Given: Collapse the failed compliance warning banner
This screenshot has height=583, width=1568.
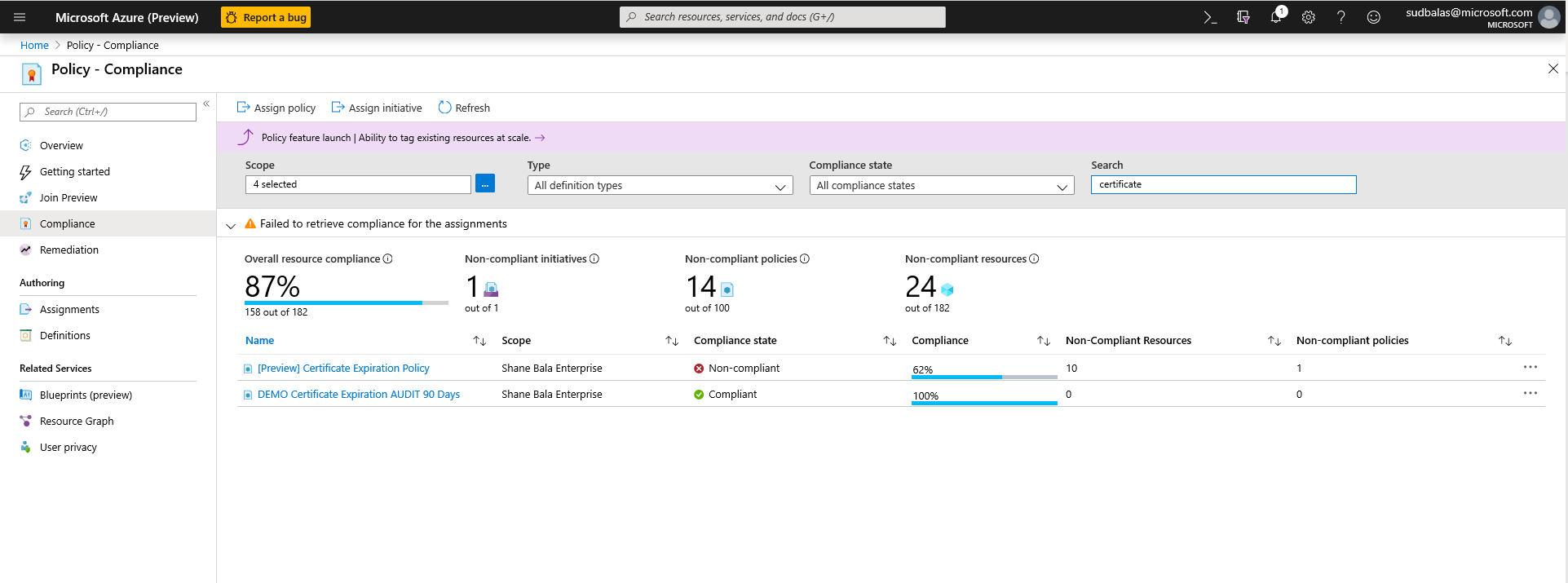Looking at the screenshot, I should coord(231,225).
